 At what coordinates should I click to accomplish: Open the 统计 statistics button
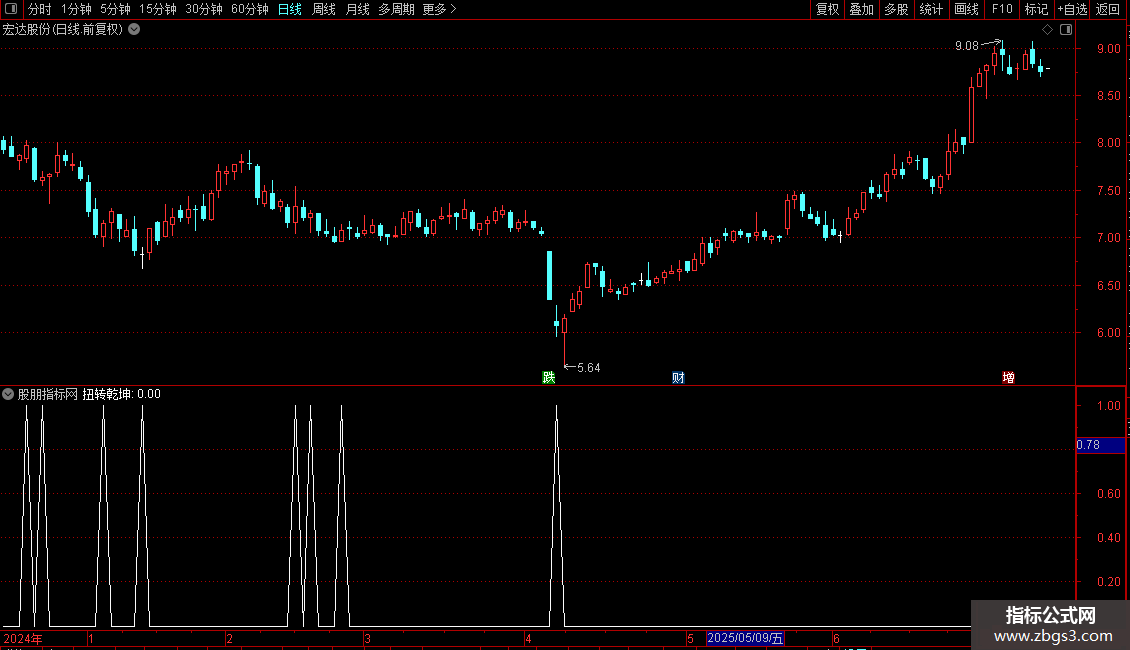(931, 9)
